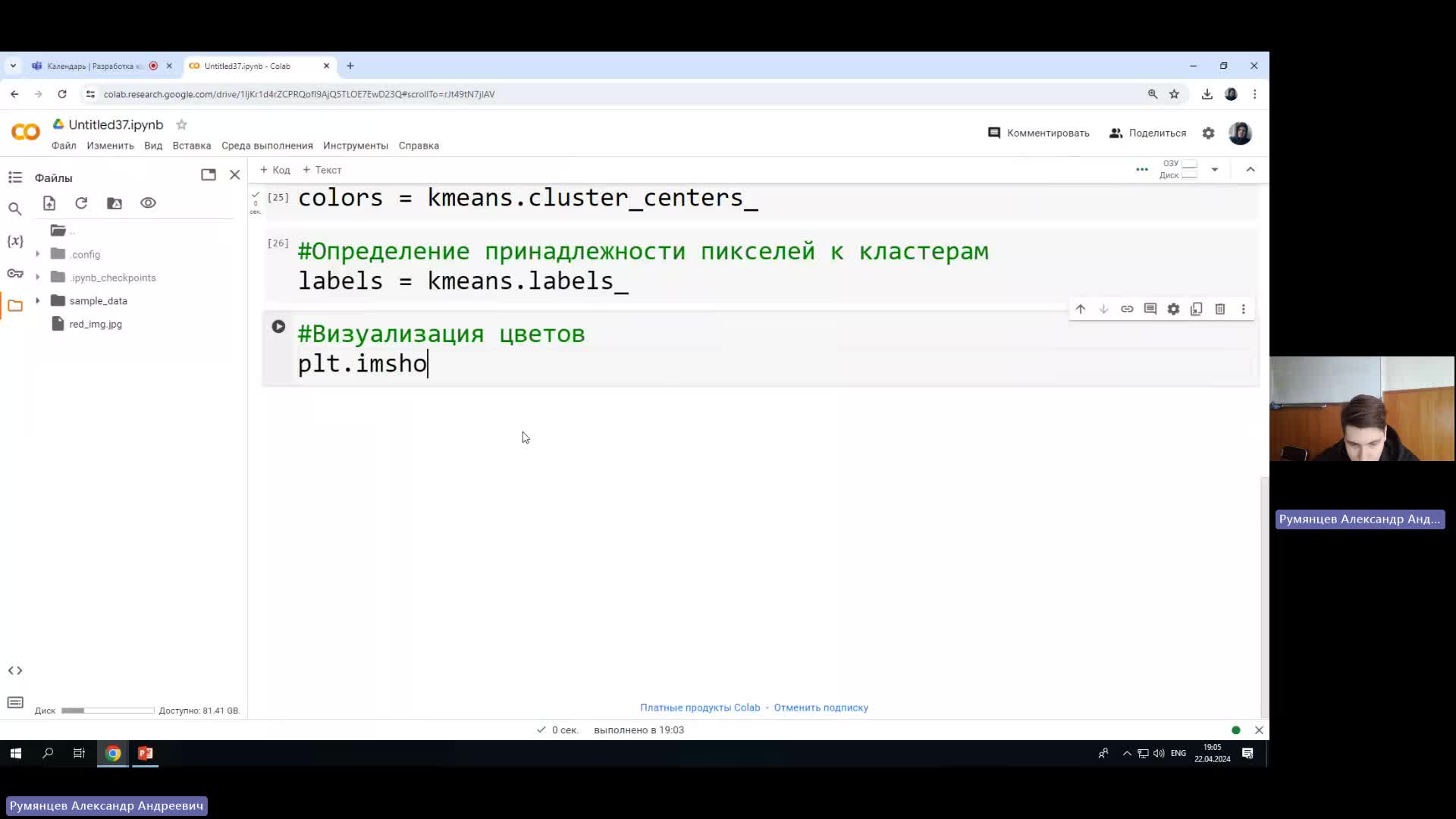
Task: Open the cell editor settings gear
Action: click(x=1173, y=309)
